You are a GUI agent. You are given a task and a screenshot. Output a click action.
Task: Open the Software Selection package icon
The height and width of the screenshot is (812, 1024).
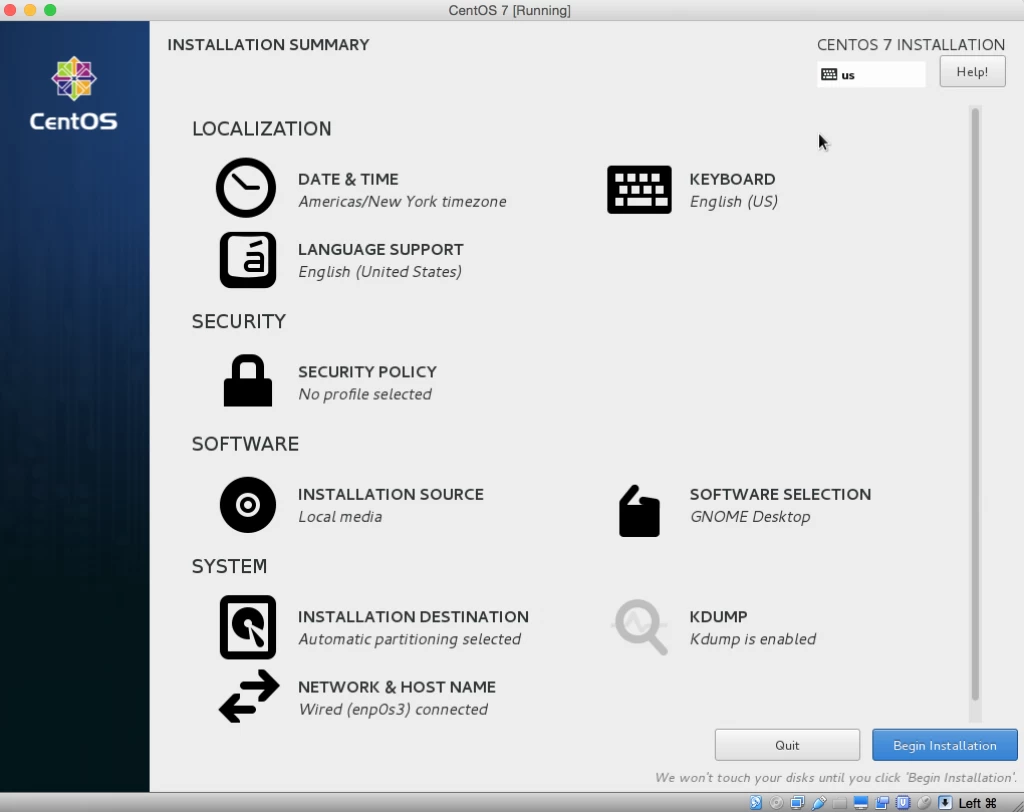(639, 511)
